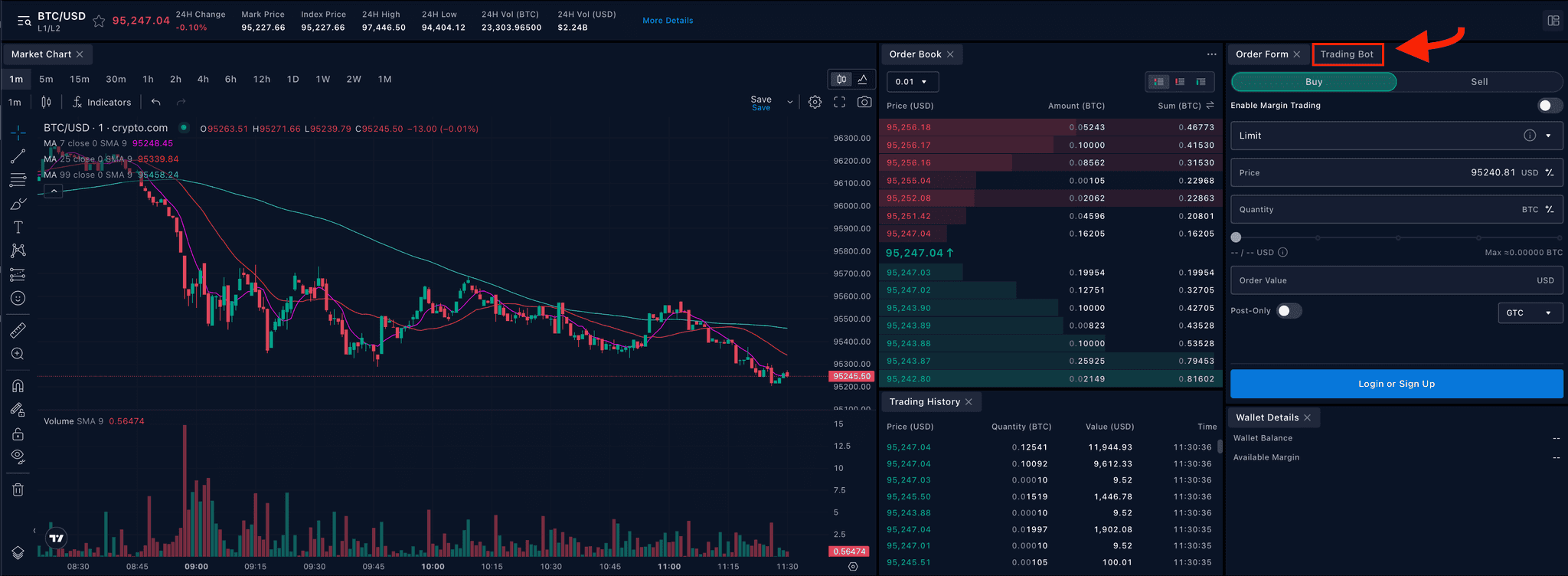1568x576 pixels.
Task: Open the 1m interval dropdown in chart toolbar
Action: (x=15, y=102)
